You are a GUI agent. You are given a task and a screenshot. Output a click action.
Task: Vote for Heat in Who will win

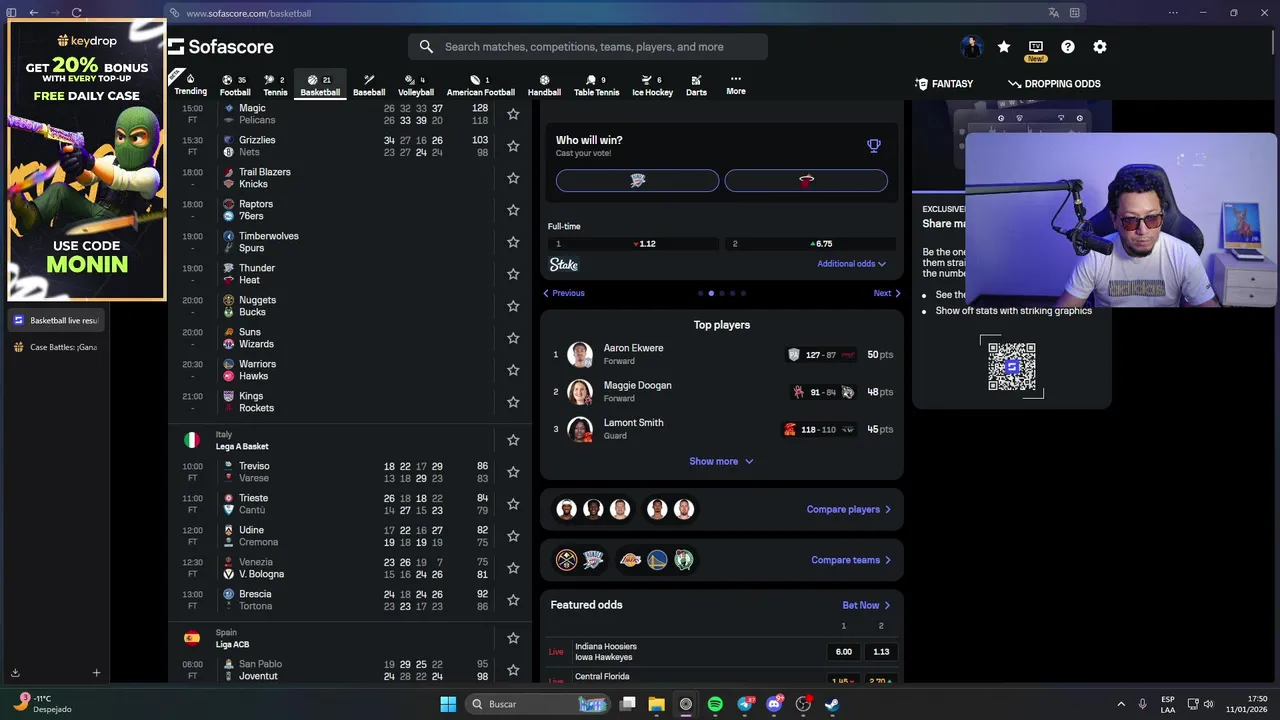(x=806, y=180)
